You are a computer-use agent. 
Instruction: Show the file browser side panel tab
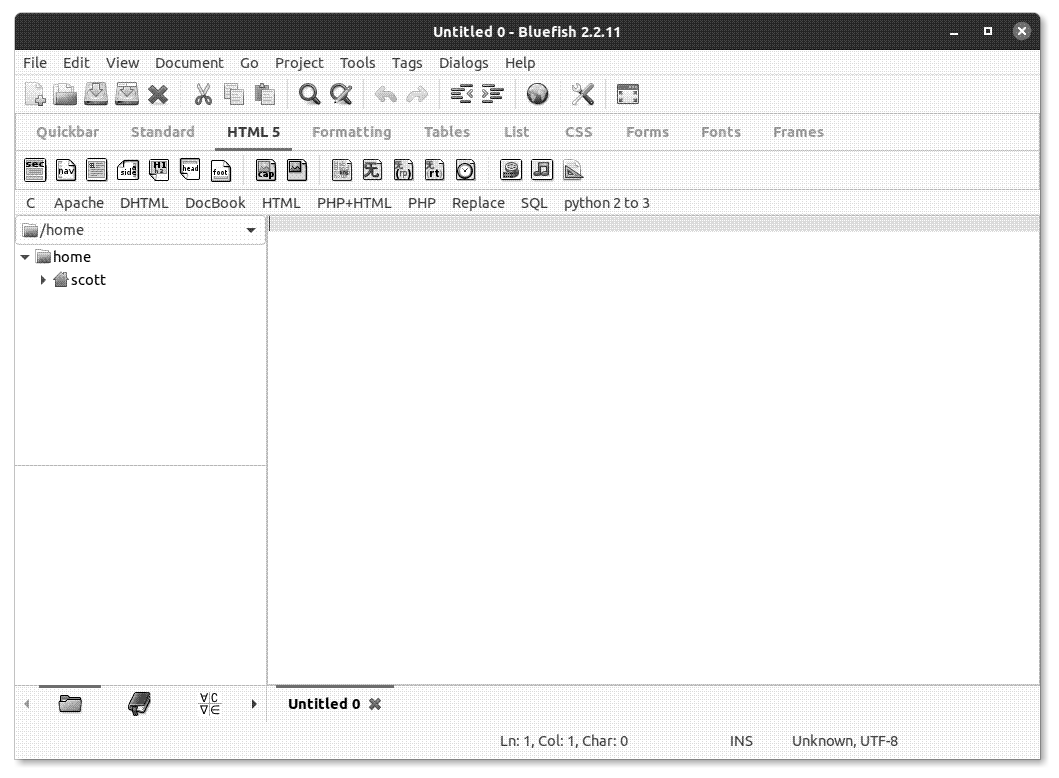tap(70, 704)
